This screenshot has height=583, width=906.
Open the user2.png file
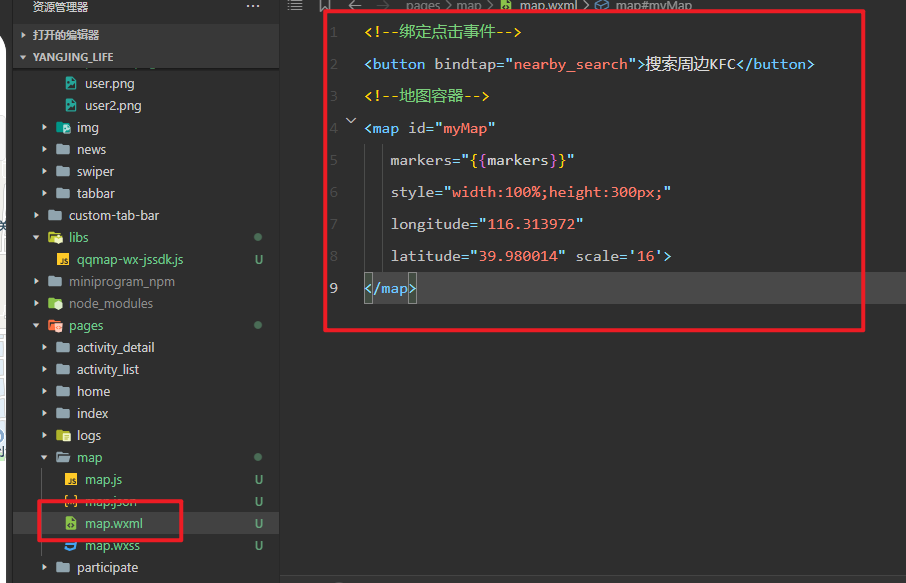113,105
